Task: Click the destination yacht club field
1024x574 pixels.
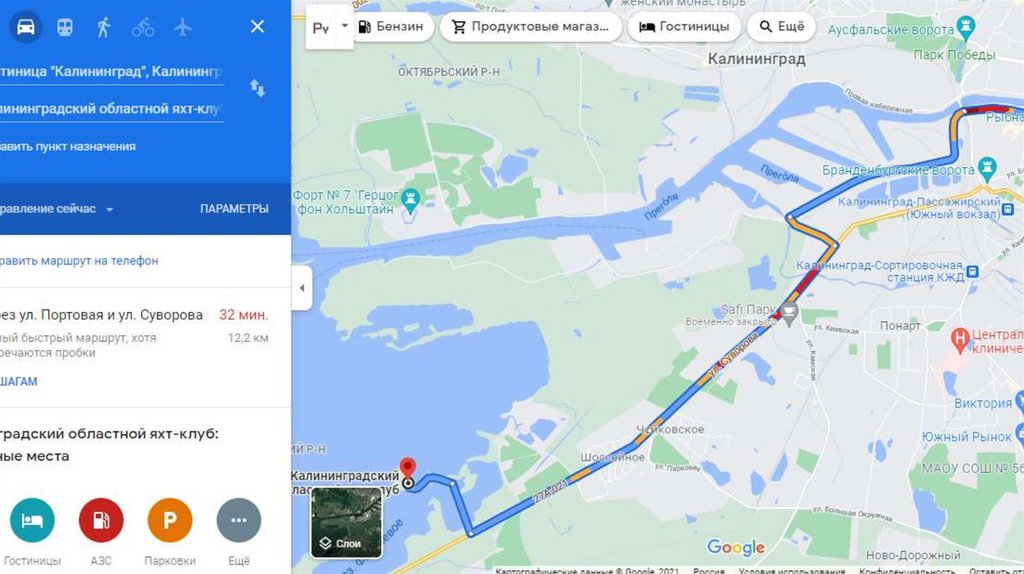Action: [111, 108]
